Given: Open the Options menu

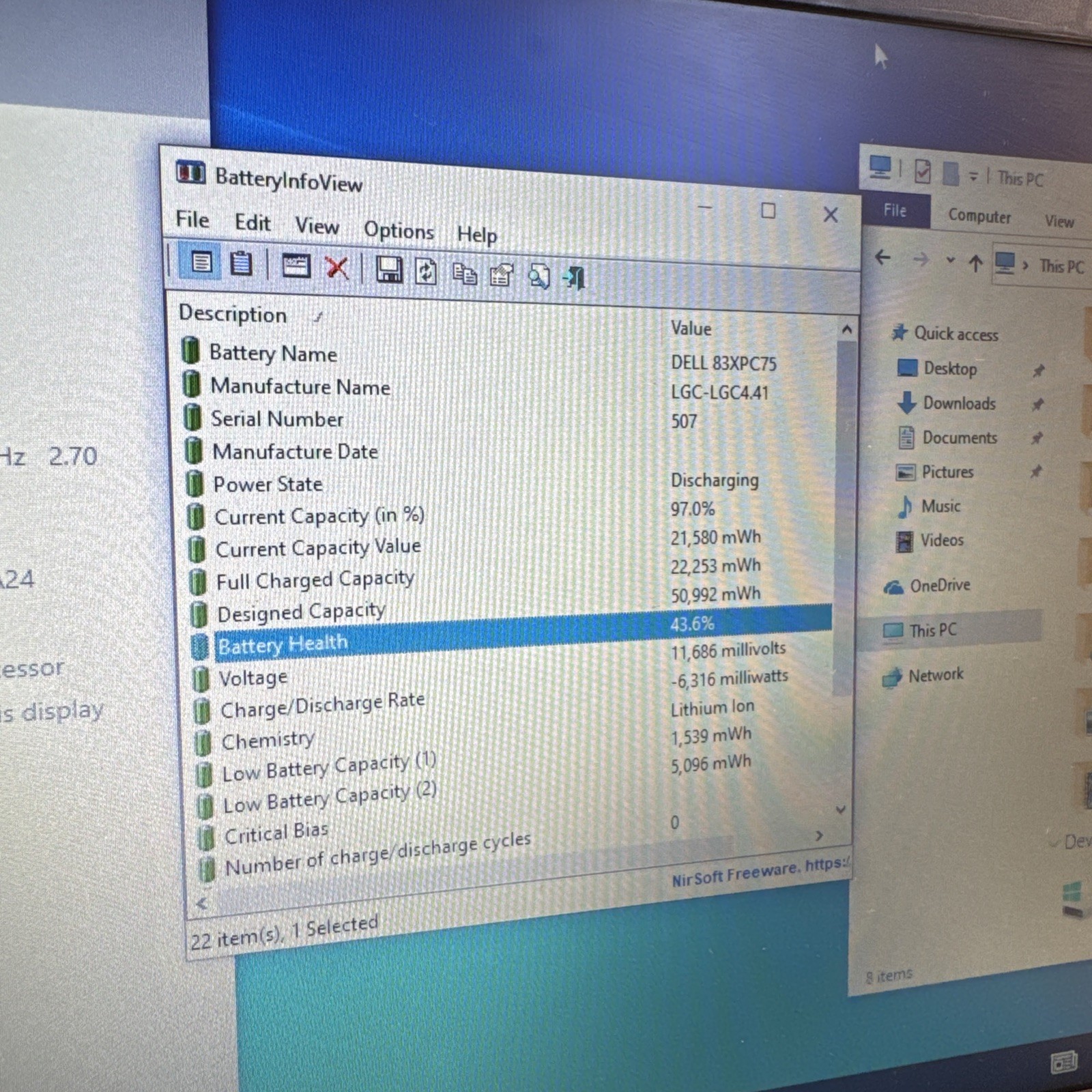Looking at the screenshot, I should tap(399, 231).
